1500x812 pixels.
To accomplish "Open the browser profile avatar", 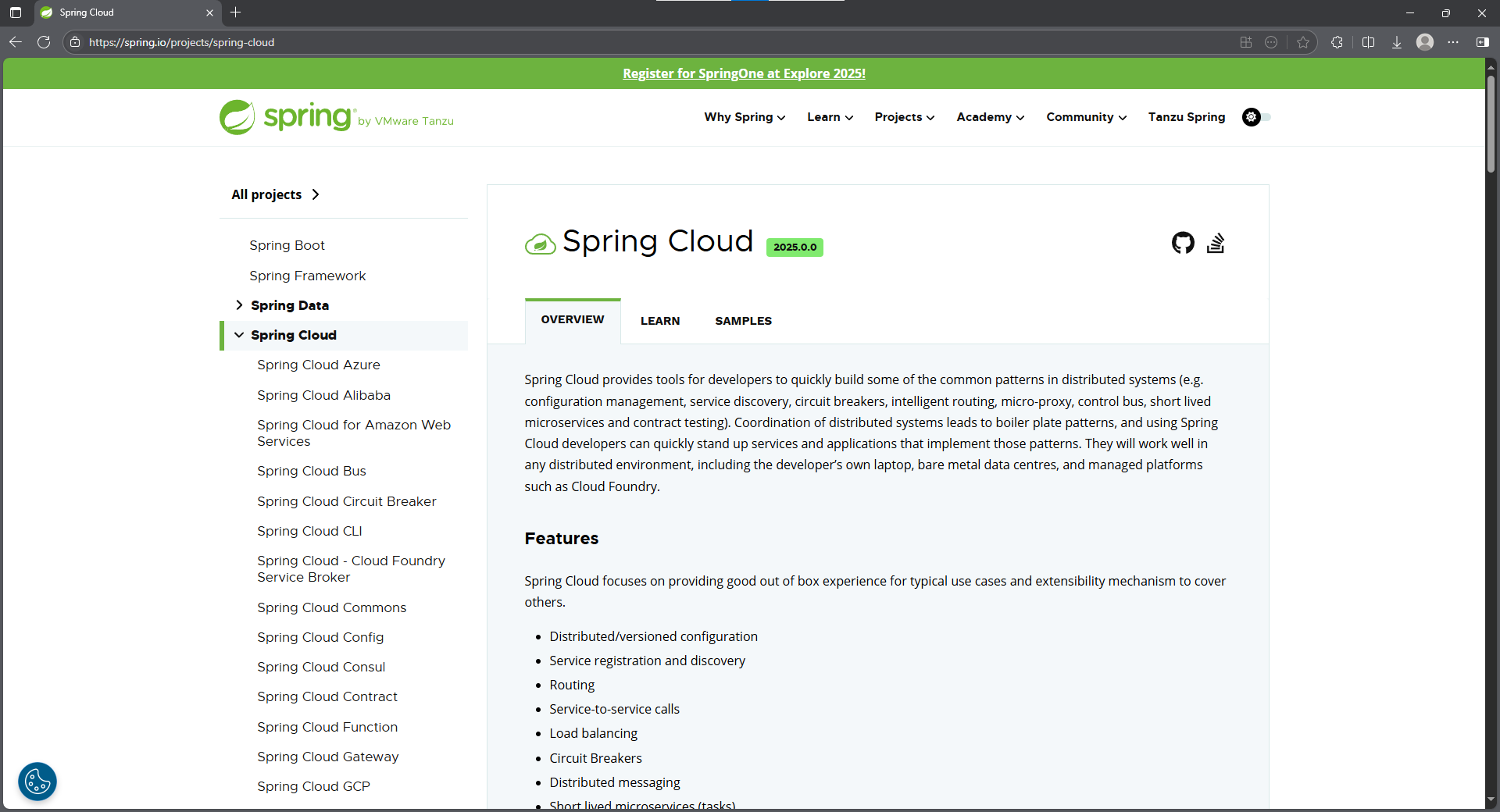I will [1426, 42].
